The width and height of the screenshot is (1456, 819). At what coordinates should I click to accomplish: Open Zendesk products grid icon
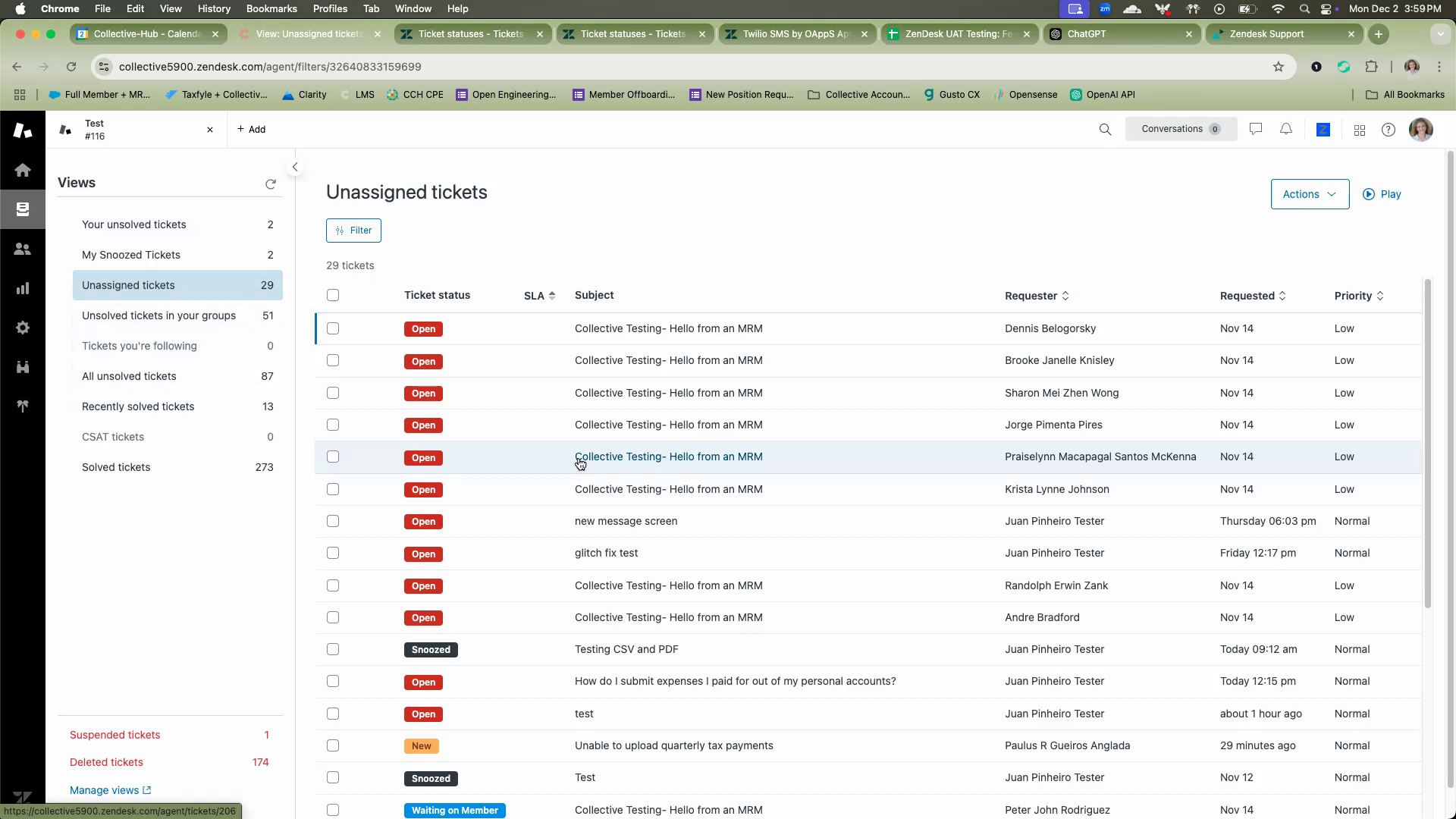coord(1359,130)
